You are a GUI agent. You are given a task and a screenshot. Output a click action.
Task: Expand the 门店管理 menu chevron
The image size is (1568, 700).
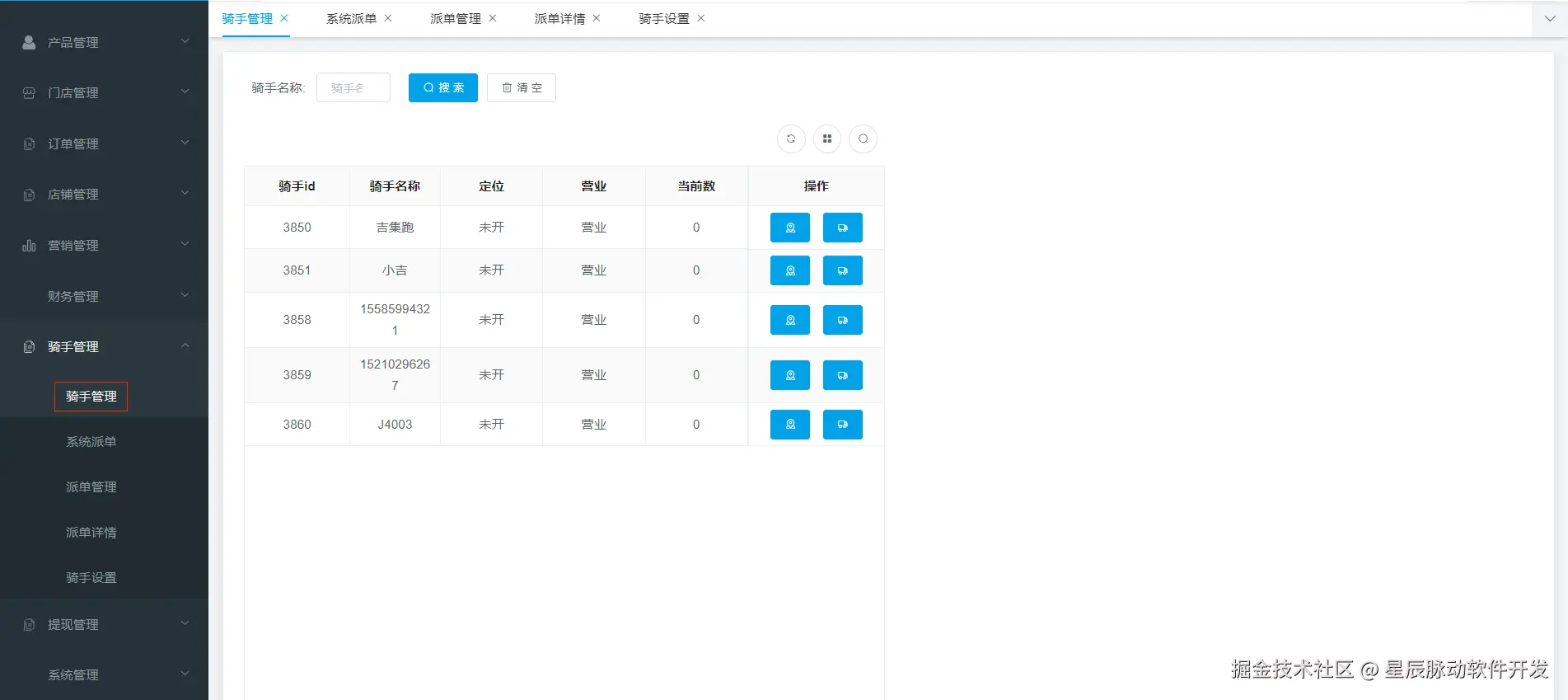[185, 92]
